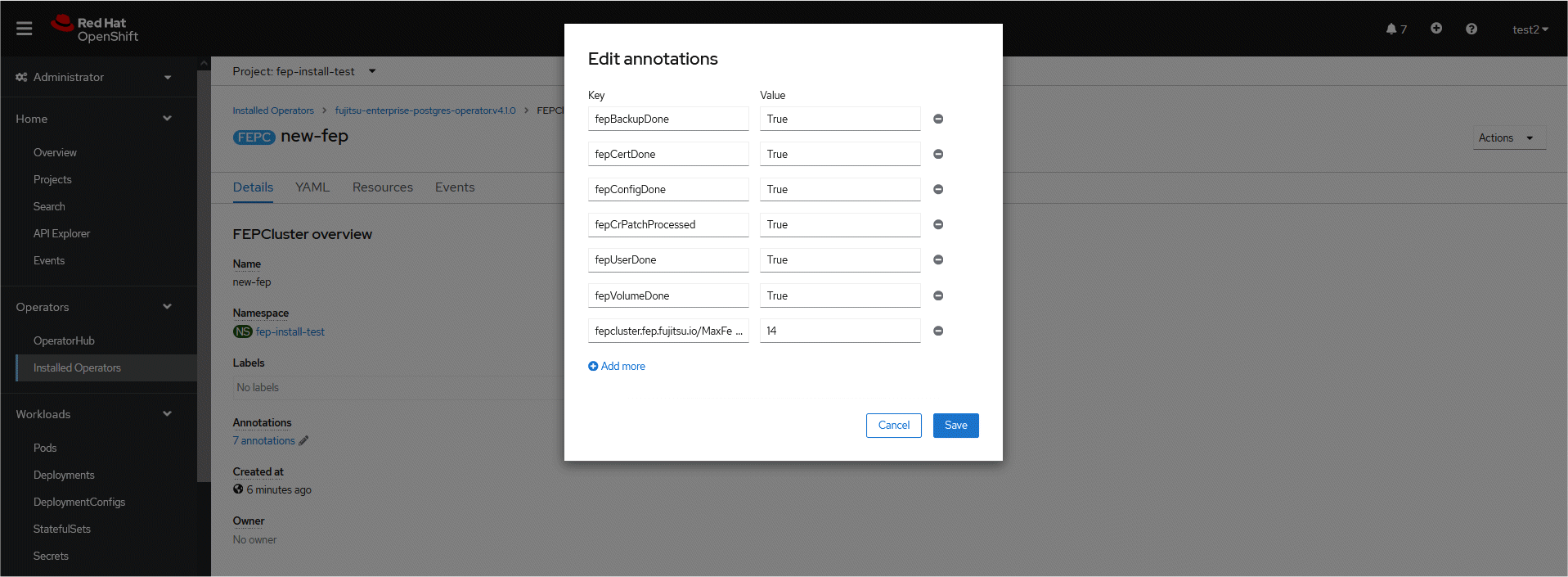Switch to the Resources tab
This screenshot has width=1568, height=577.
click(x=383, y=187)
